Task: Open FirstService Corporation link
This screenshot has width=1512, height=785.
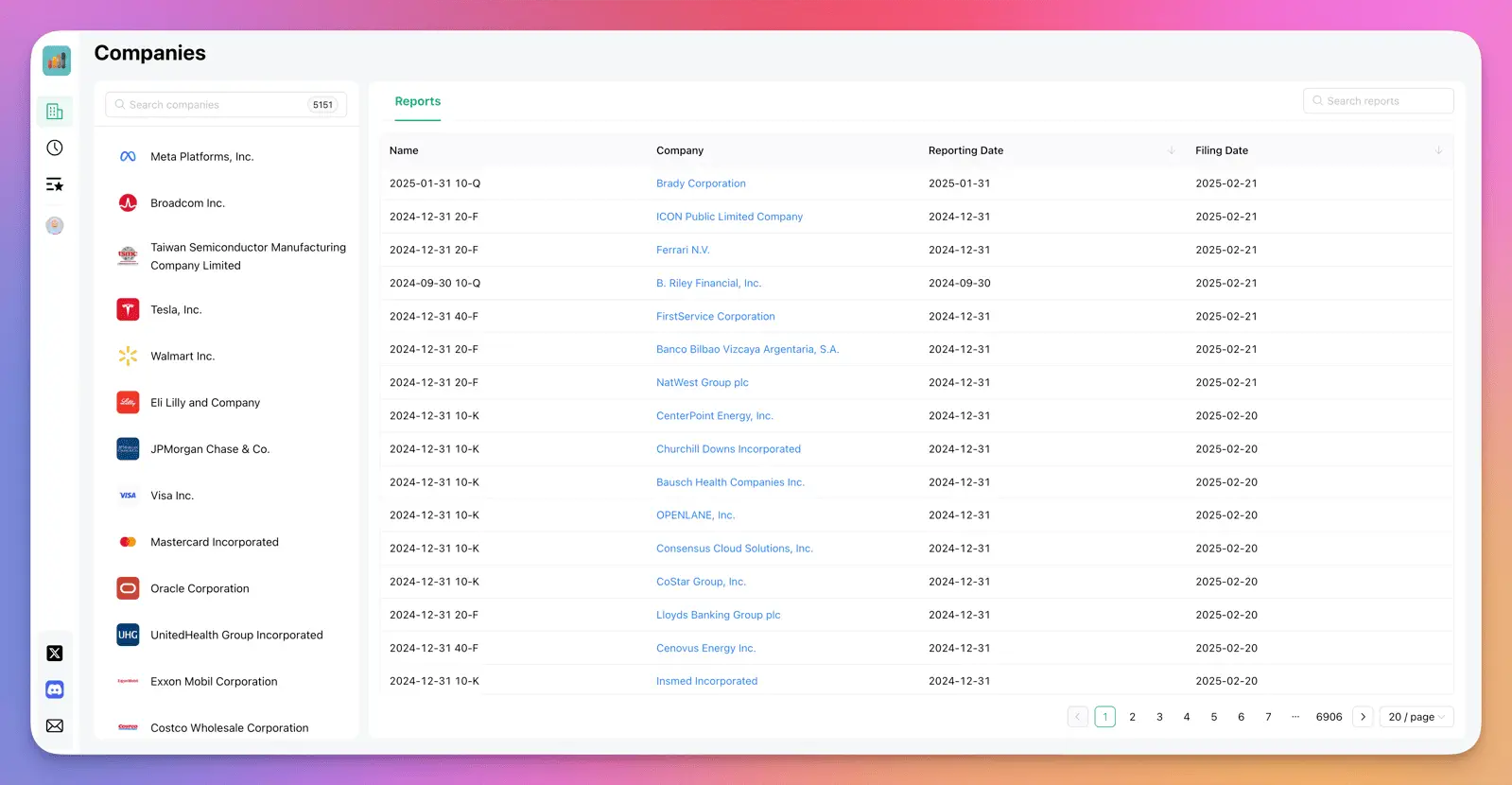Action: (x=715, y=316)
